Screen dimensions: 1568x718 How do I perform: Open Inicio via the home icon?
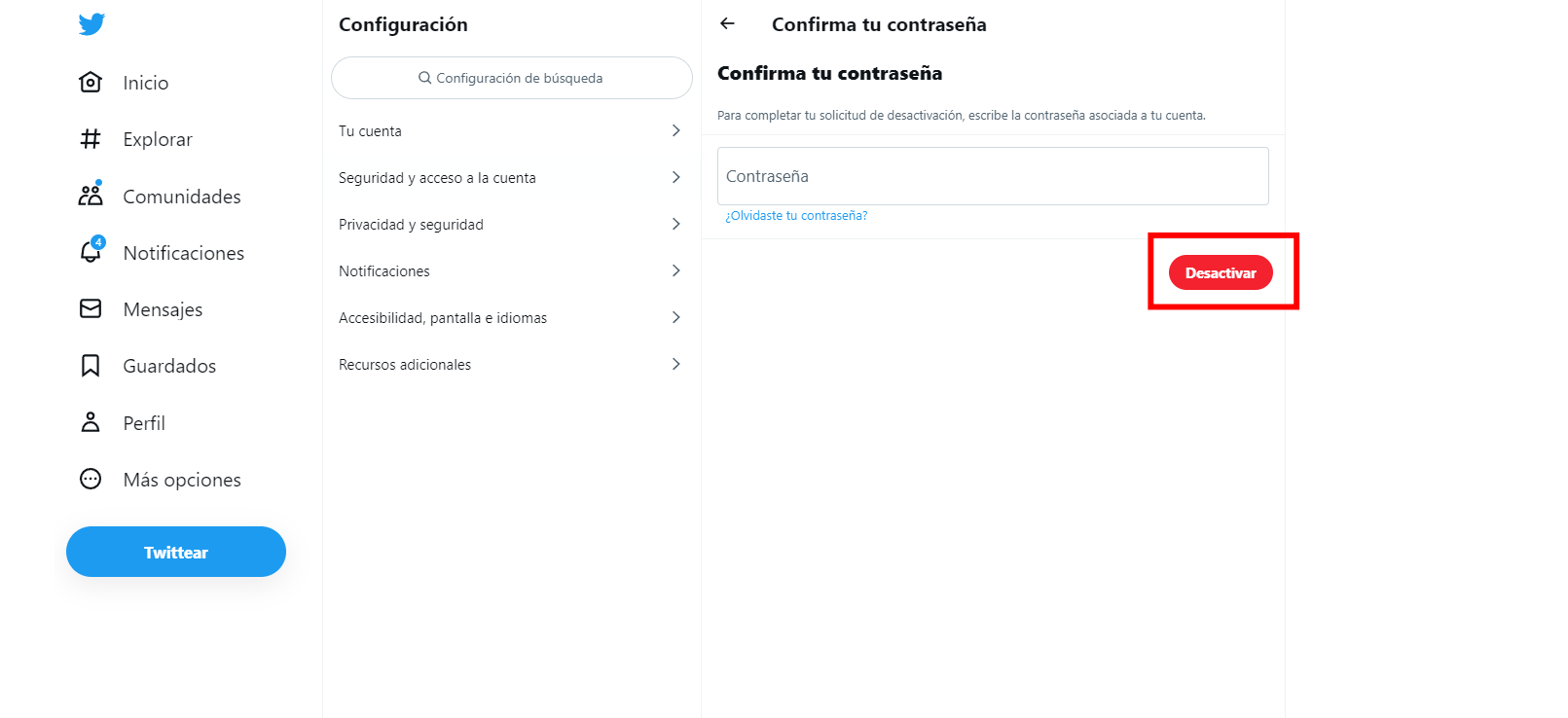click(x=91, y=83)
